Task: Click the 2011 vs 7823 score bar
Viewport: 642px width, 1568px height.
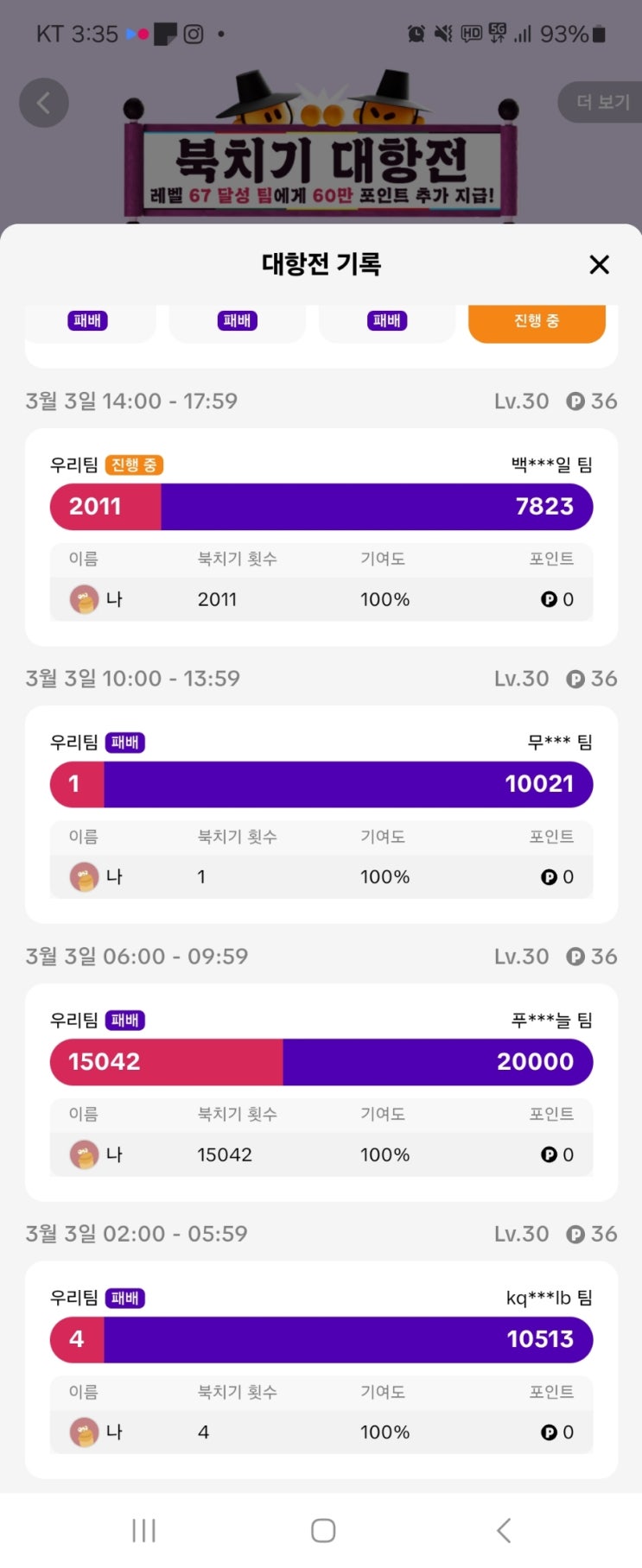Action: (321, 507)
